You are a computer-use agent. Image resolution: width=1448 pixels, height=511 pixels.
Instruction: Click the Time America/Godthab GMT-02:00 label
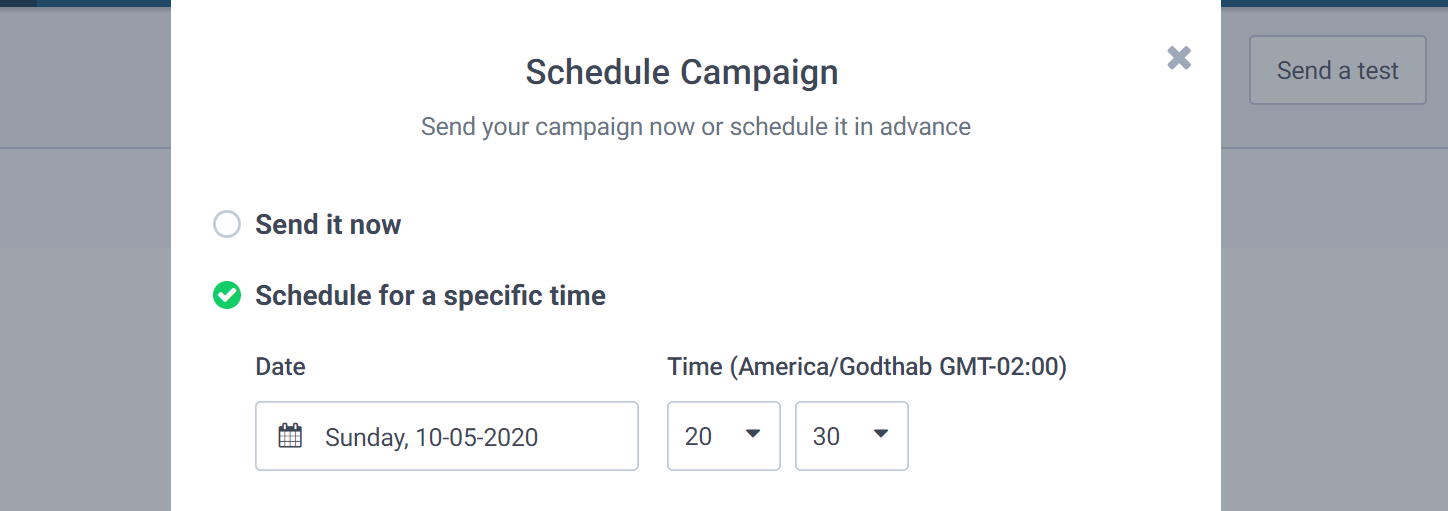coord(867,367)
